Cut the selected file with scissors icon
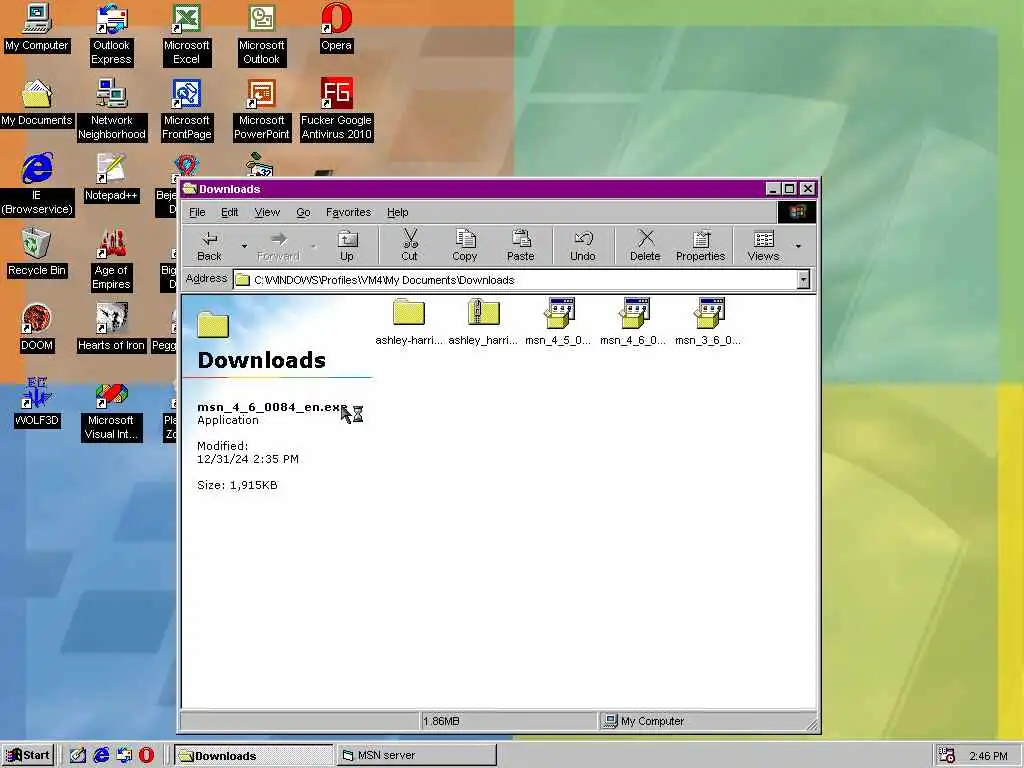Viewport: 1024px width, 768px height. tap(409, 246)
